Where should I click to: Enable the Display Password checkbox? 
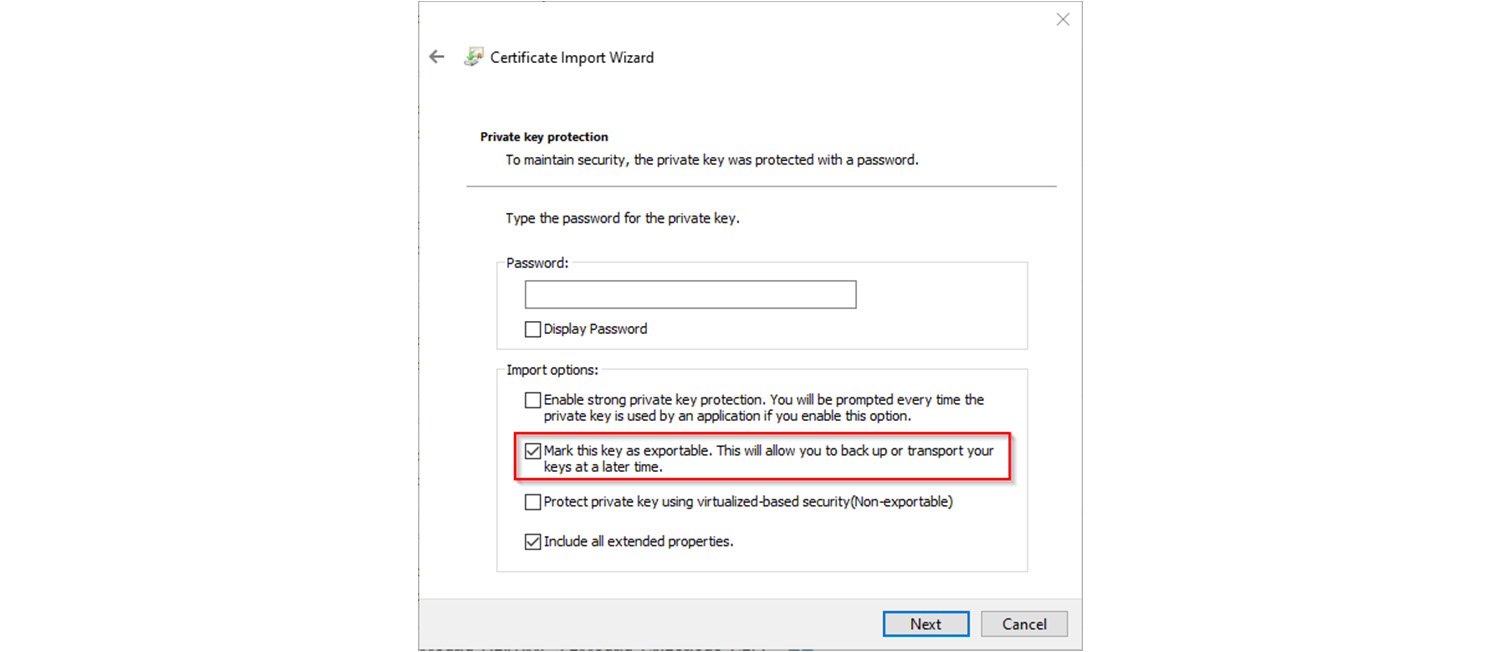click(533, 329)
